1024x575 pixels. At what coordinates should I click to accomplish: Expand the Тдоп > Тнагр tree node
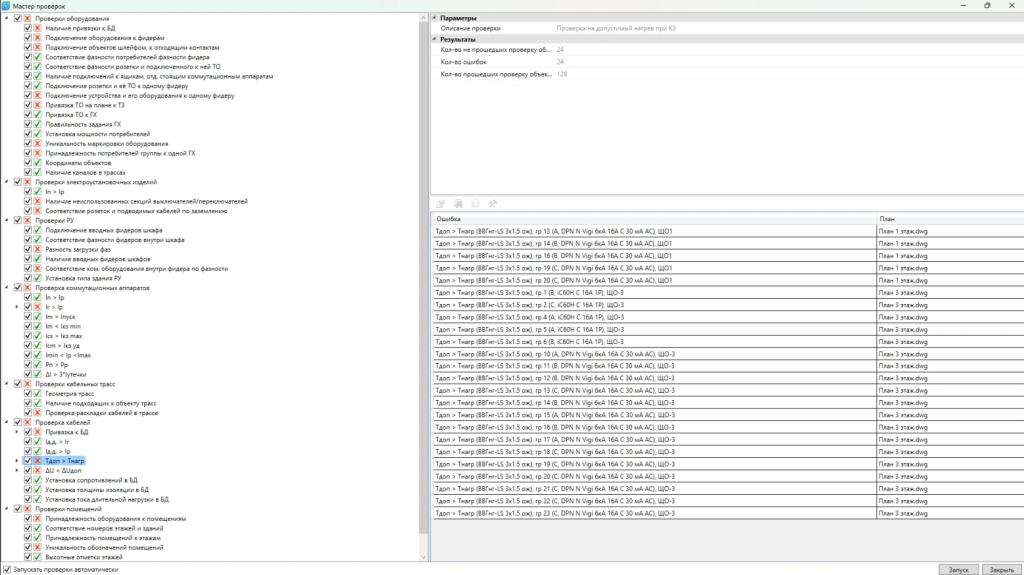(16, 461)
